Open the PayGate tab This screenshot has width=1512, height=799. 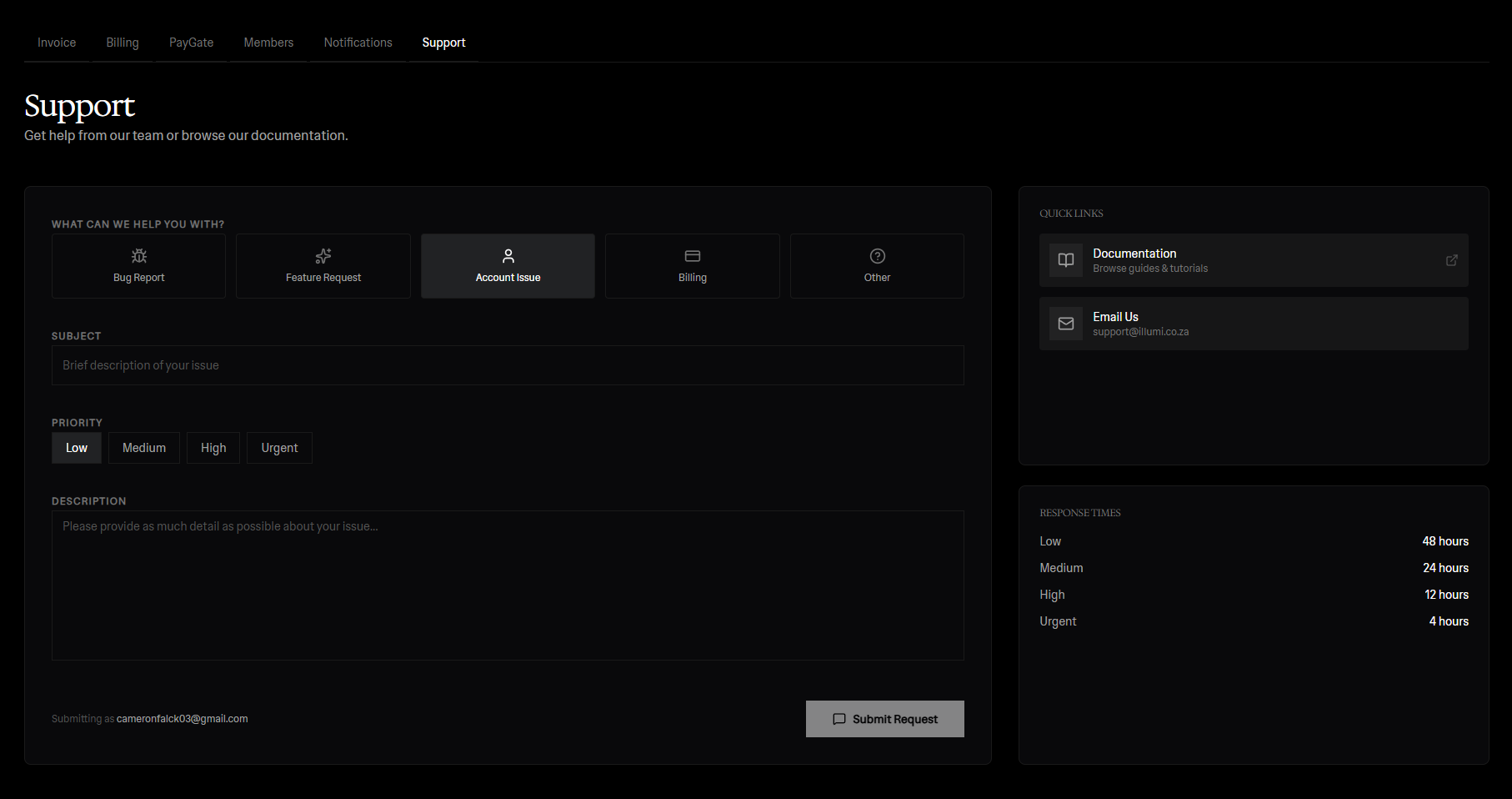[191, 43]
